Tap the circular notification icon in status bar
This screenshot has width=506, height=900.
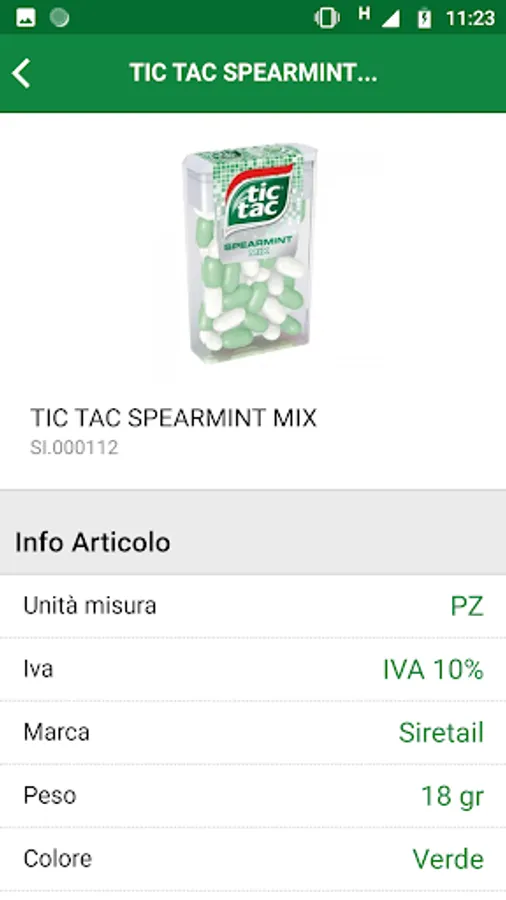(x=59, y=18)
